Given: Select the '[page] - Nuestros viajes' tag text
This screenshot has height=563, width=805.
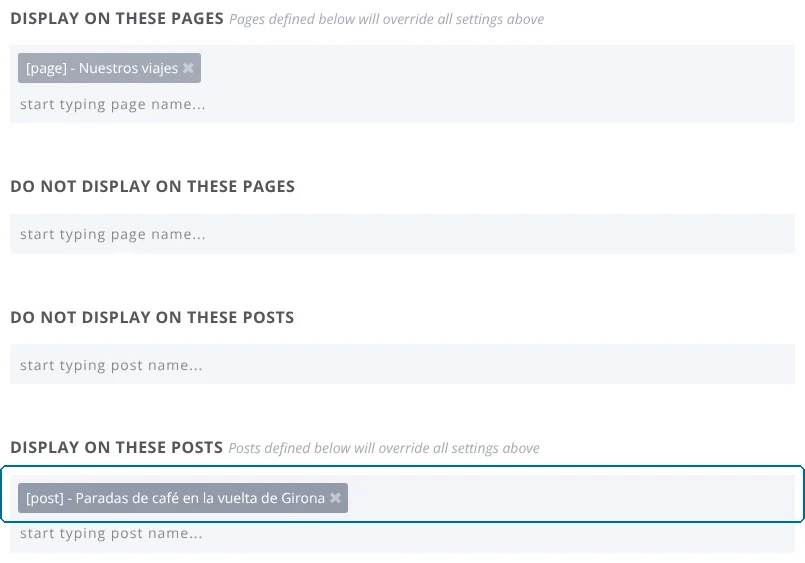Looking at the screenshot, I should [102, 68].
